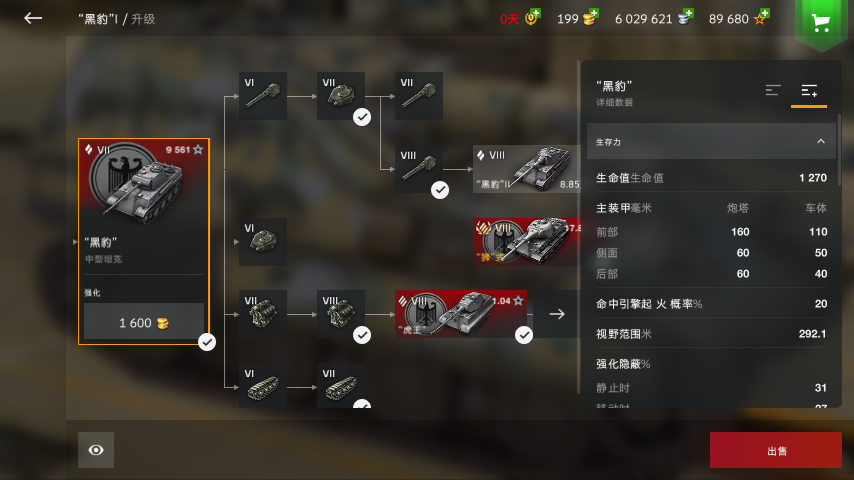Viewport: 854px width, 480px height.
Task: Click the red 出售 sell button
Action: click(x=776, y=450)
